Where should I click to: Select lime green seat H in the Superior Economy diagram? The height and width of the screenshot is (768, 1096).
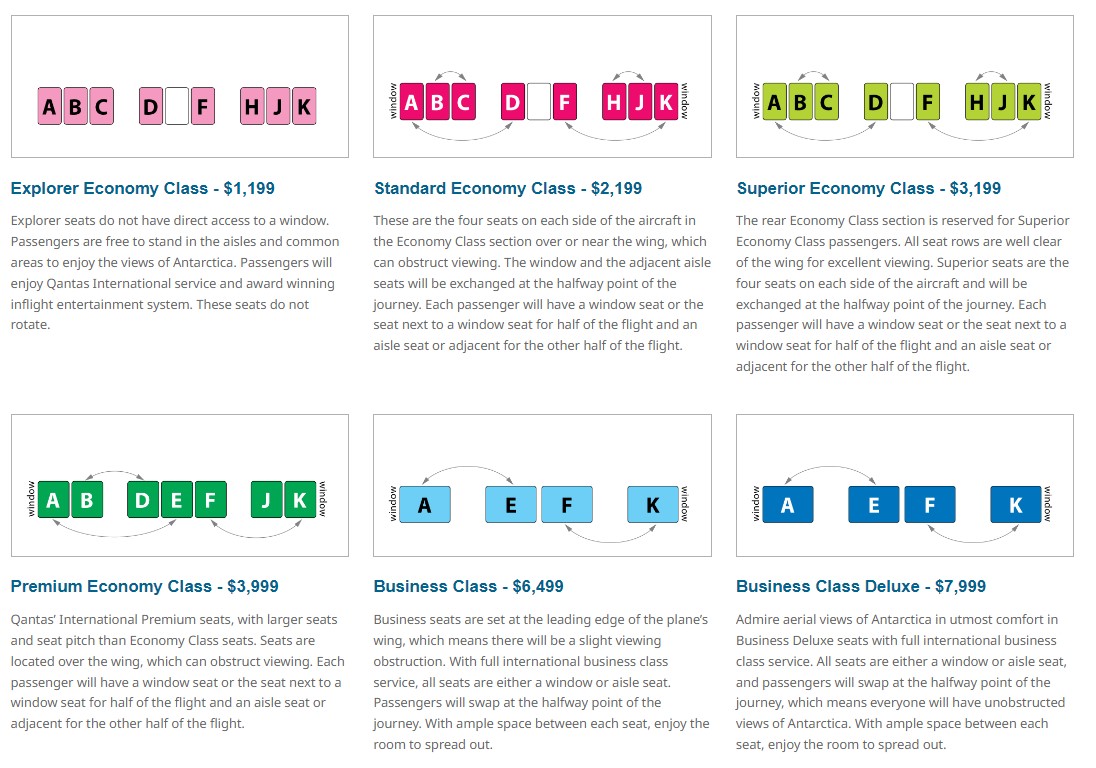pyautogui.click(x=977, y=102)
